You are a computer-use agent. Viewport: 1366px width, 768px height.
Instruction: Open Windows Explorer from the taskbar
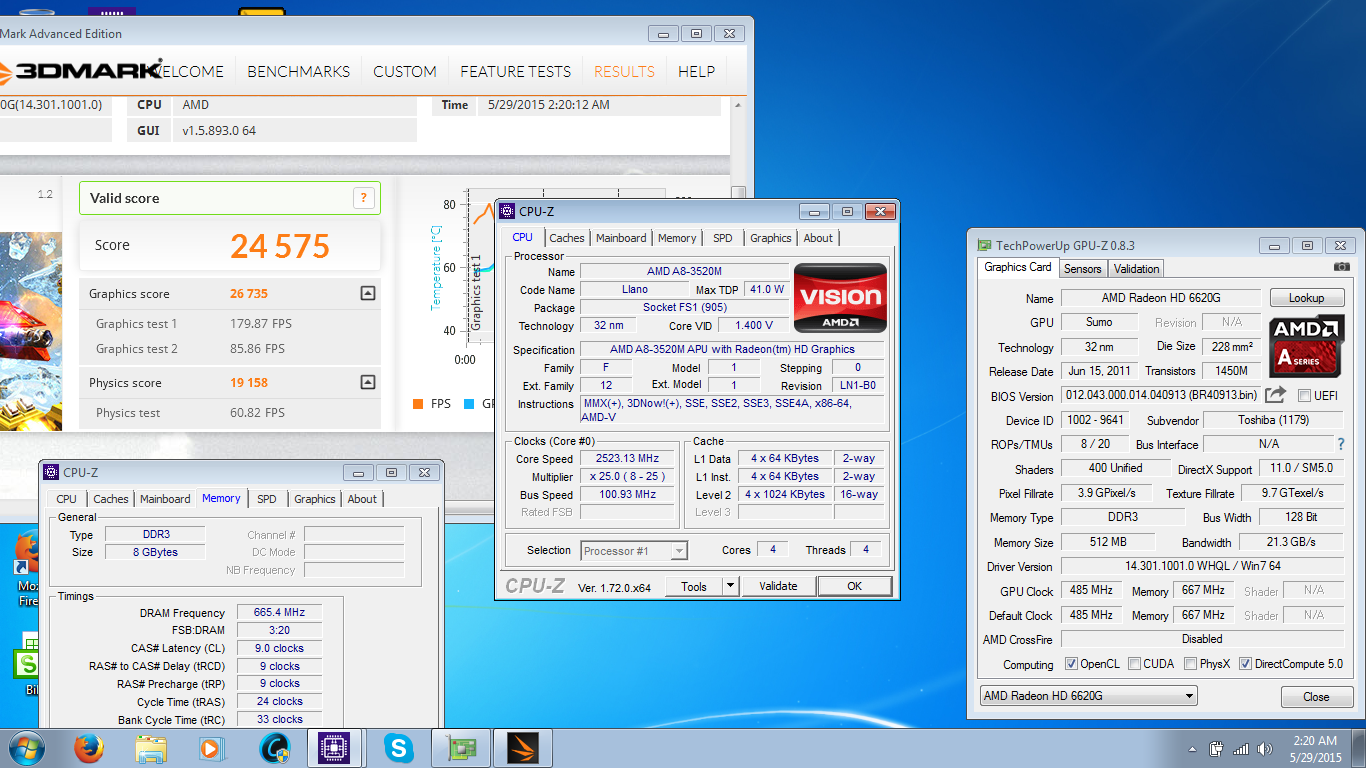pos(151,748)
